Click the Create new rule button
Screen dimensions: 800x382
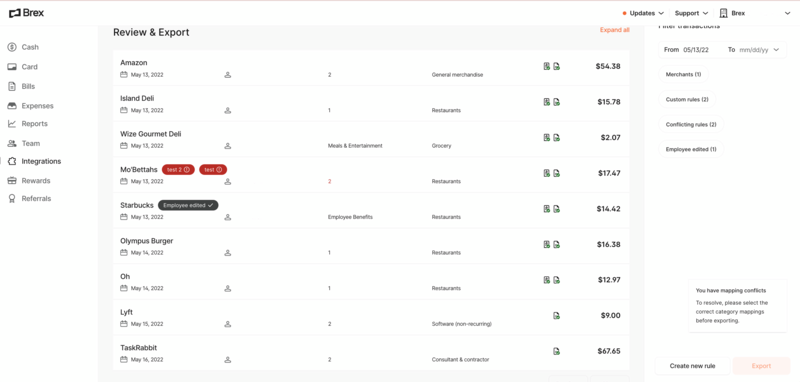point(692,366)
